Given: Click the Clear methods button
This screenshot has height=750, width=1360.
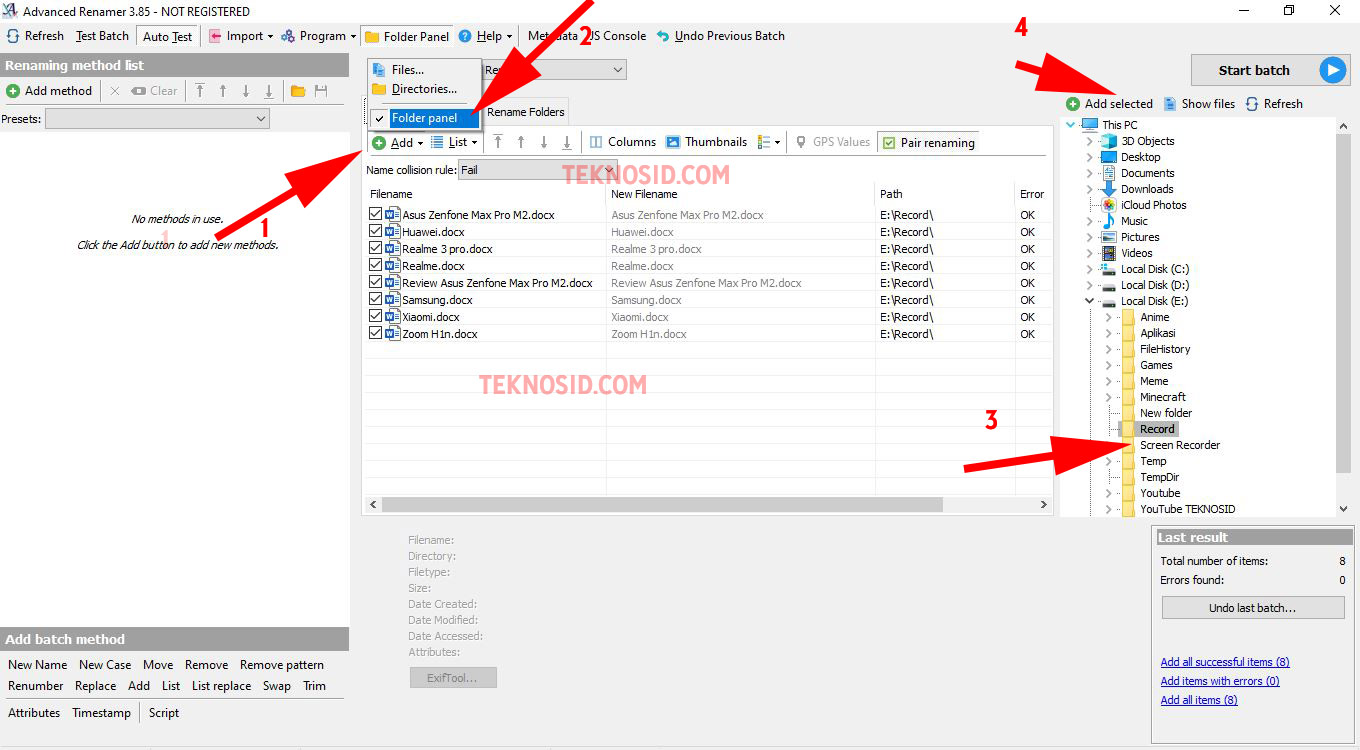Looking at the screenshot, I should click(x=154, y=91).
